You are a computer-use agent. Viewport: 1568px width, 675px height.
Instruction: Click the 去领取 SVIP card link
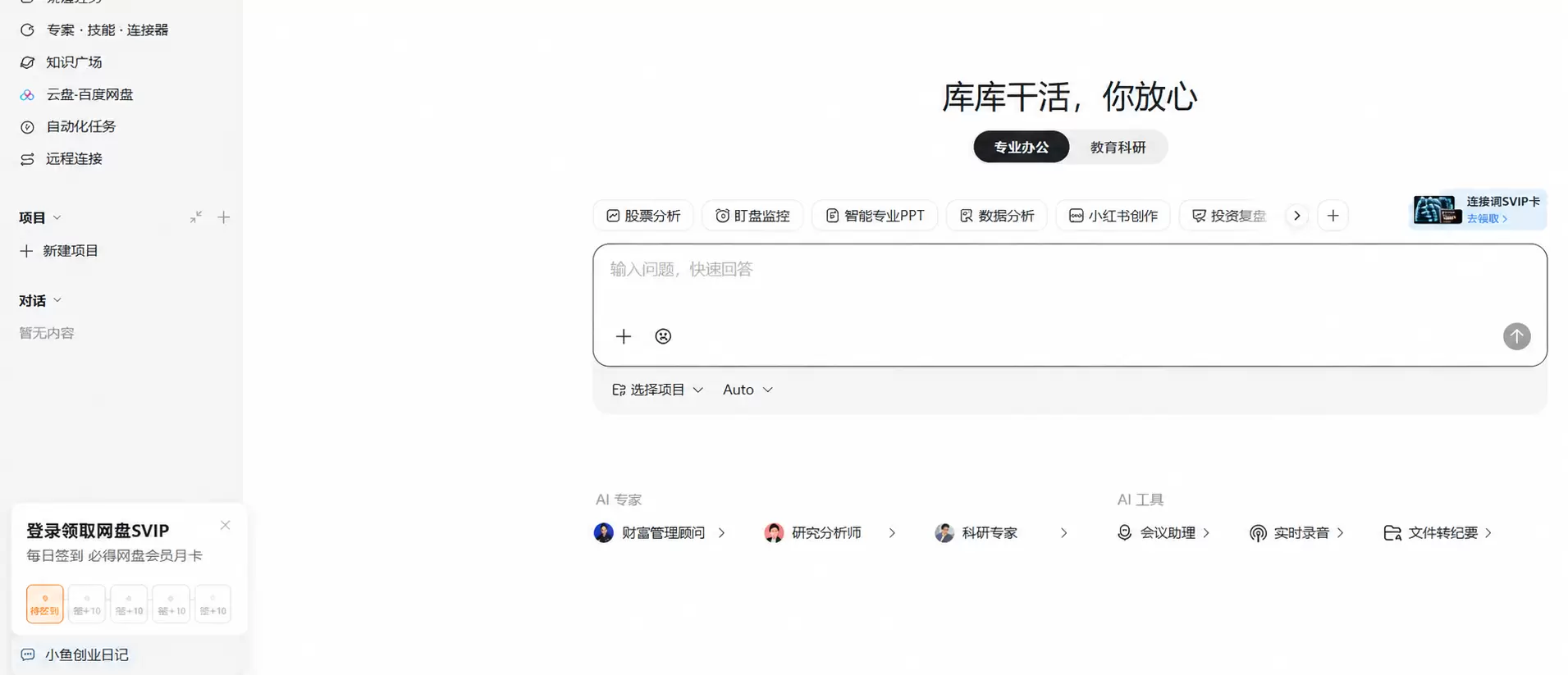pos(1487,219)
